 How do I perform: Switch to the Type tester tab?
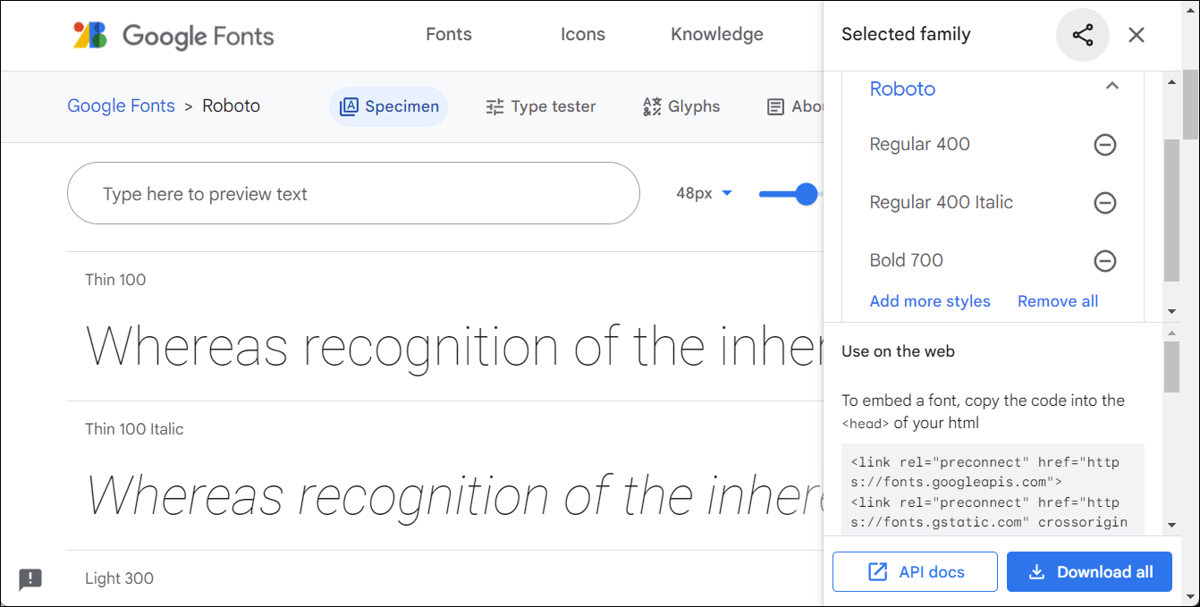(x=541, y=106)
